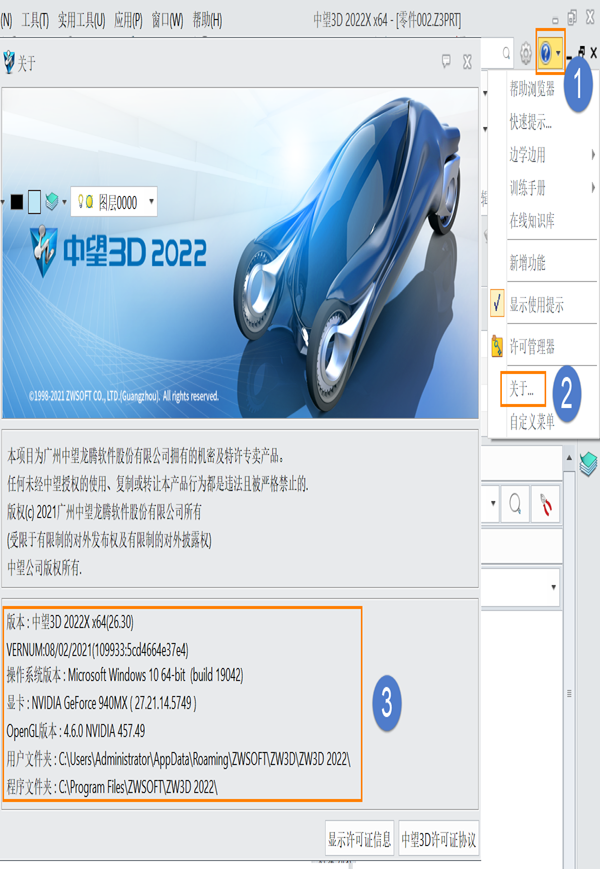Click the 版本: 中望3D 2022X x64(26.30) line
This screenshot has height=869, width=600.
(70, 622)
